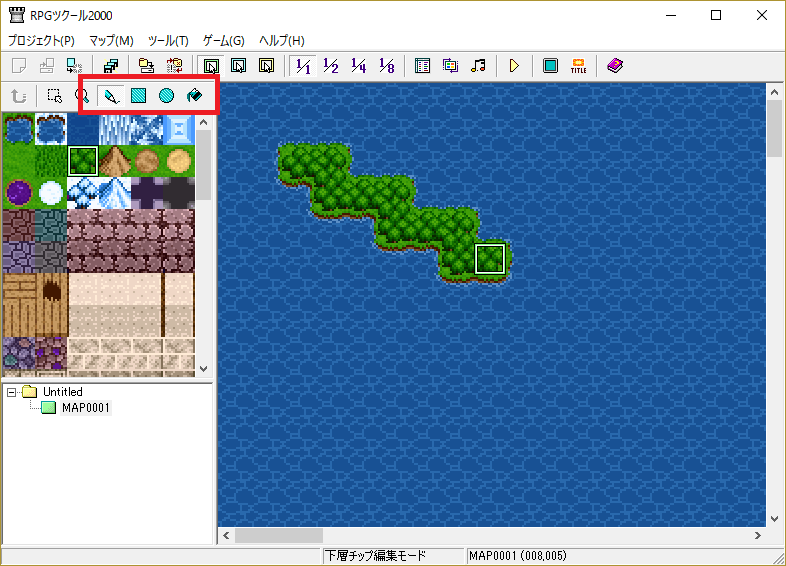
Task: Switch to 1/8 map zoom scale
Action: [387, 66]
